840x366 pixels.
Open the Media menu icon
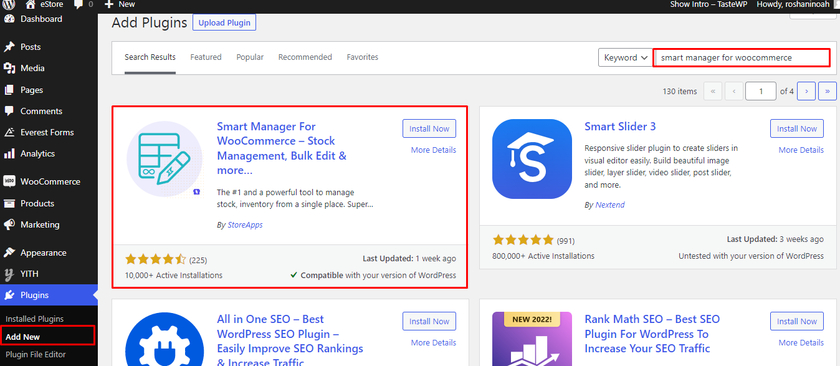click(9, 68)
